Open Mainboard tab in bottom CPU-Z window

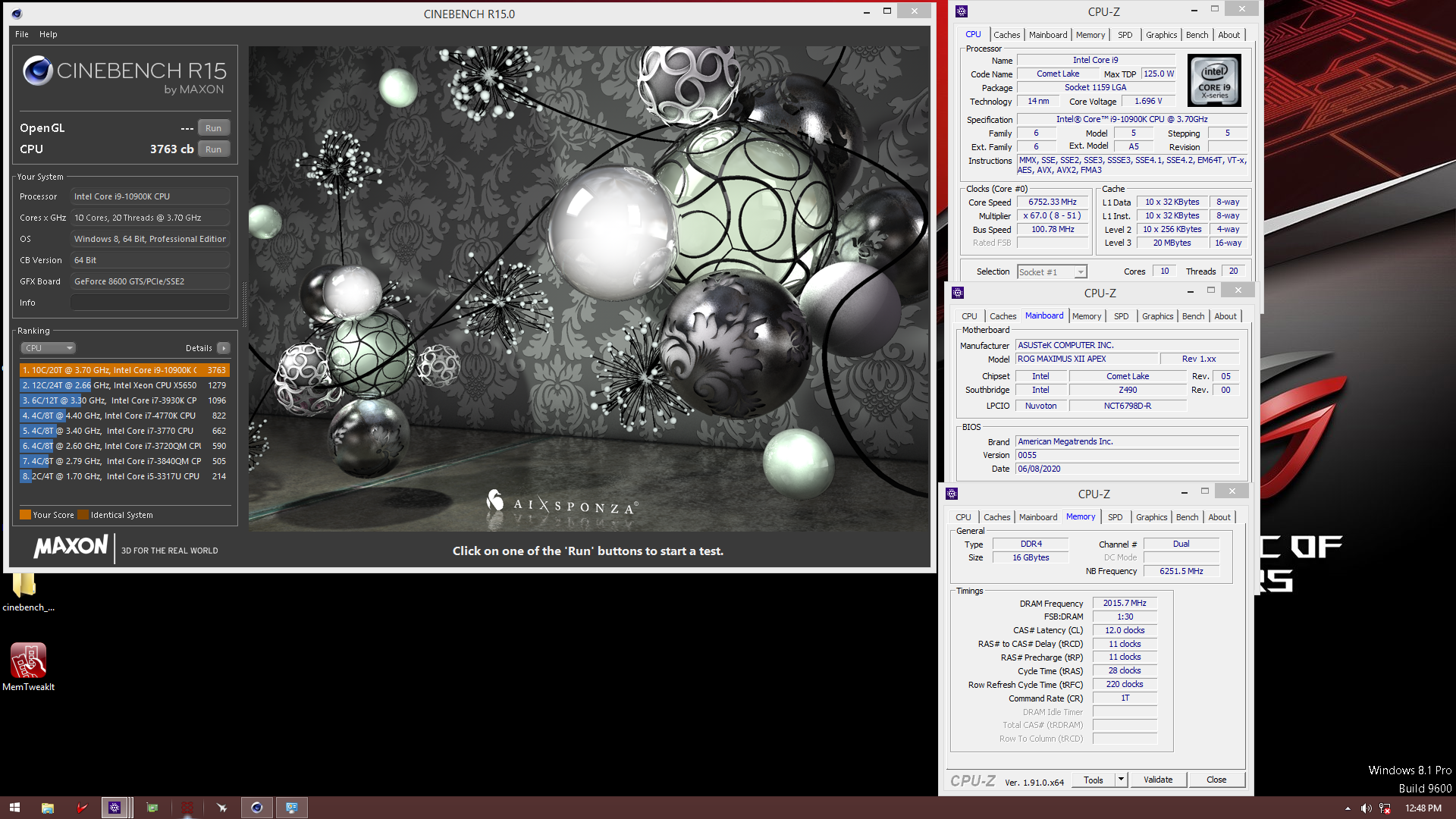[x=1037, y=517]
